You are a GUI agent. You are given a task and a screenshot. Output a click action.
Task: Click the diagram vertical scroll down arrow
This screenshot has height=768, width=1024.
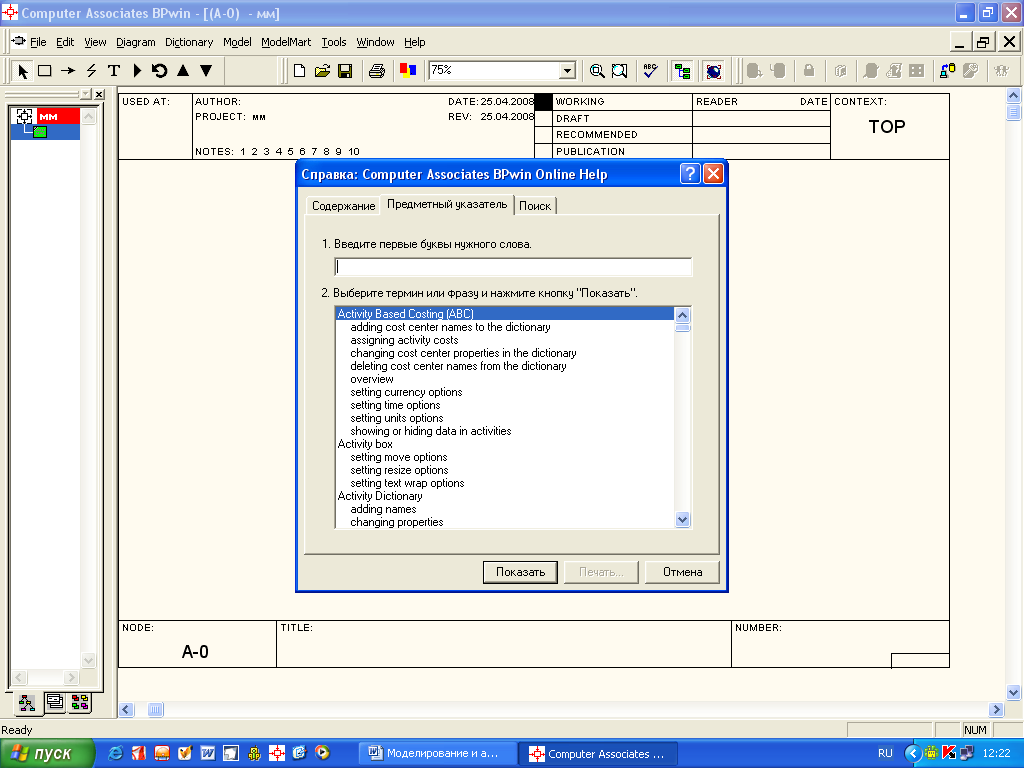tap(1014, 692)
